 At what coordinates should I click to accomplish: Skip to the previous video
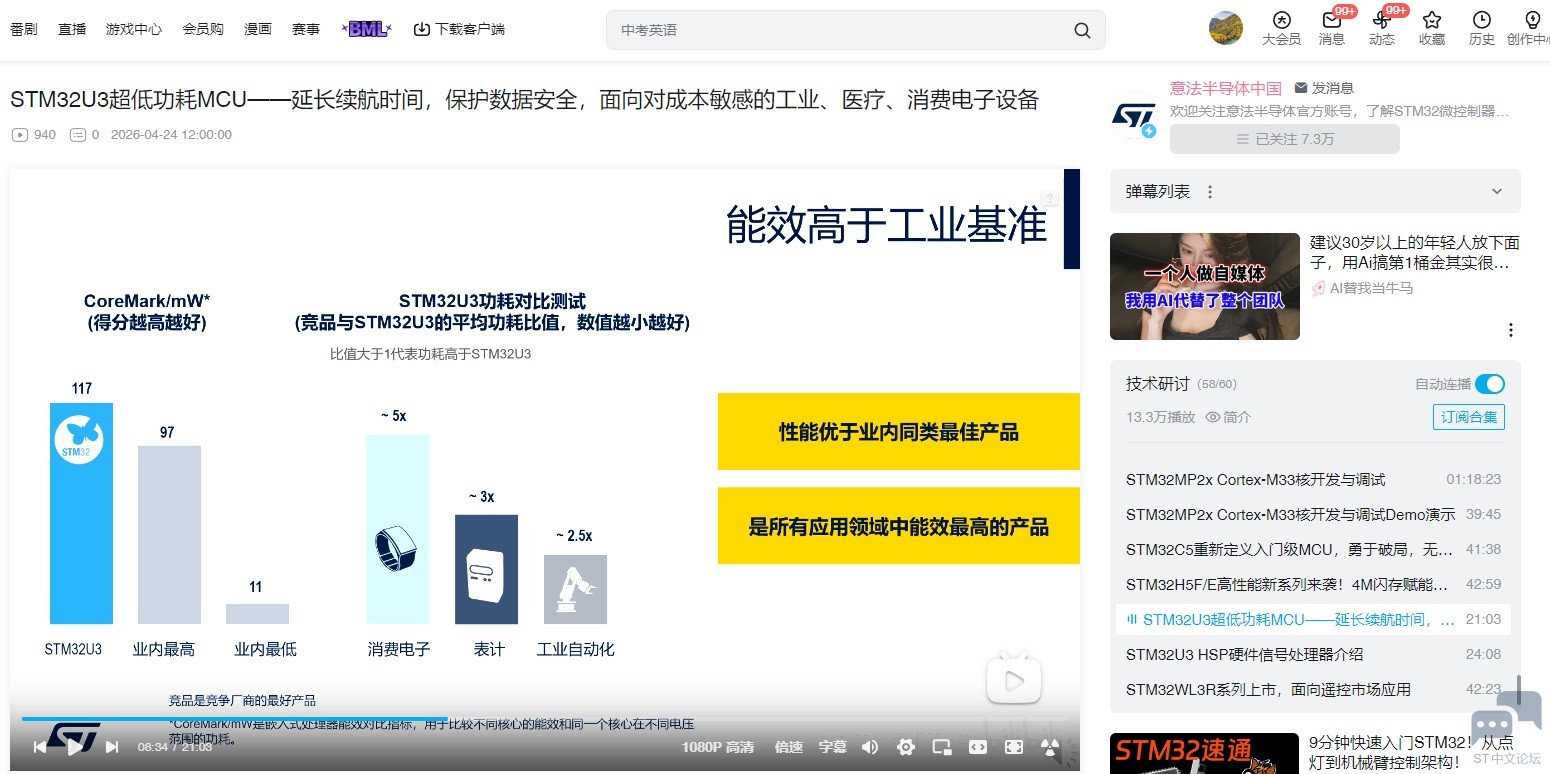coord(39,747)
